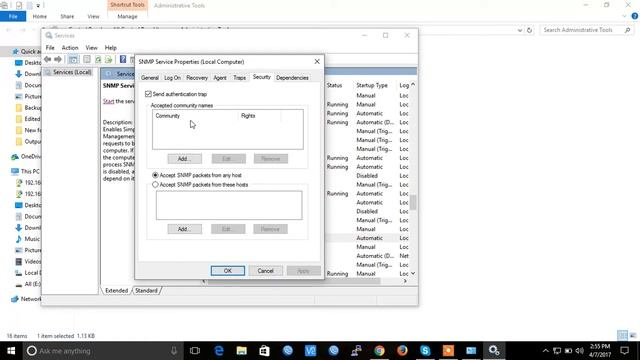This screenshot has height=360, width=640.
Task: Toggle the console tree icon in Services toolbar
Action: pos(73,60)
